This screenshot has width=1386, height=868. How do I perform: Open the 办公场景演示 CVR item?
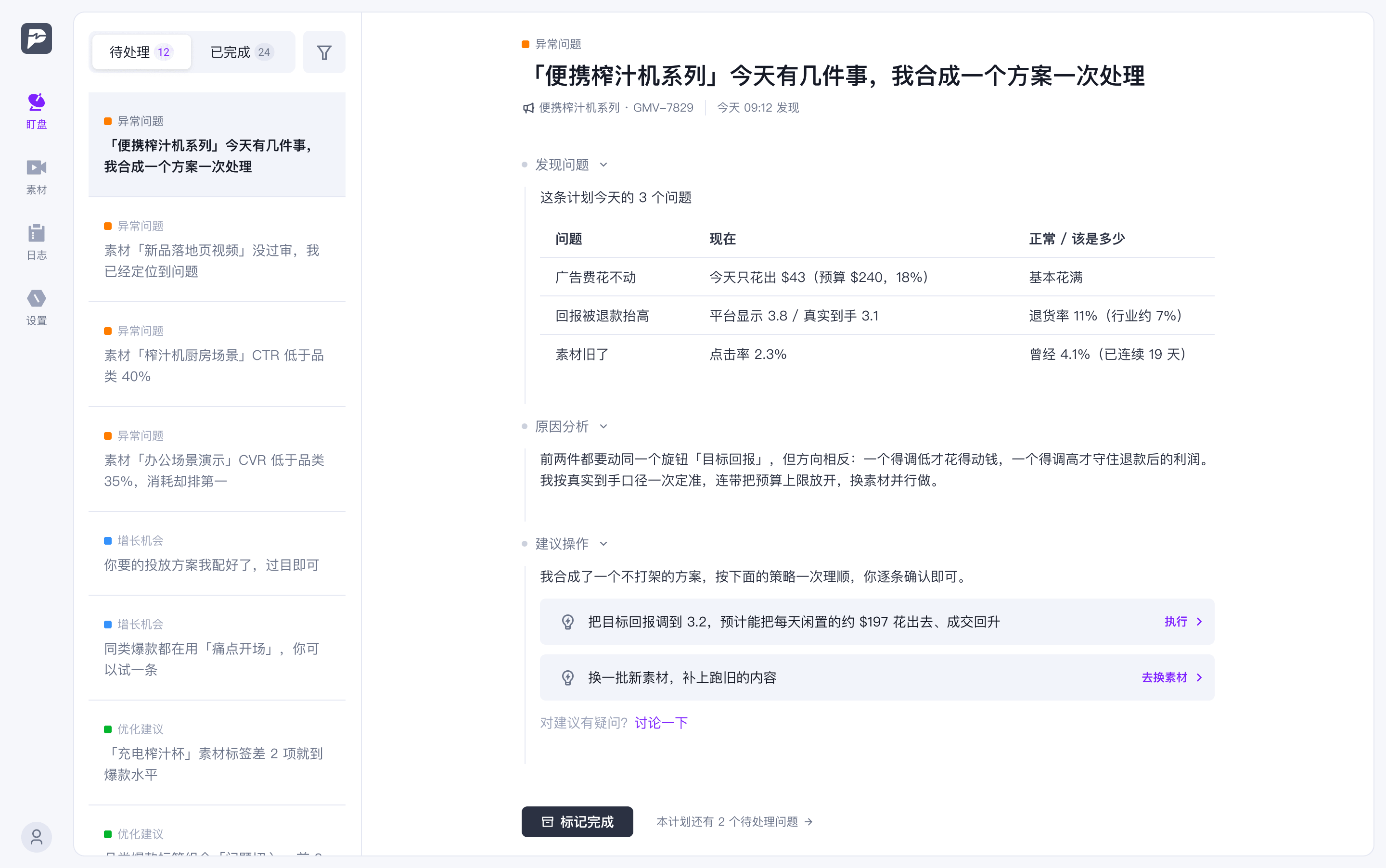pyautogui.click(x=217, y=459)
